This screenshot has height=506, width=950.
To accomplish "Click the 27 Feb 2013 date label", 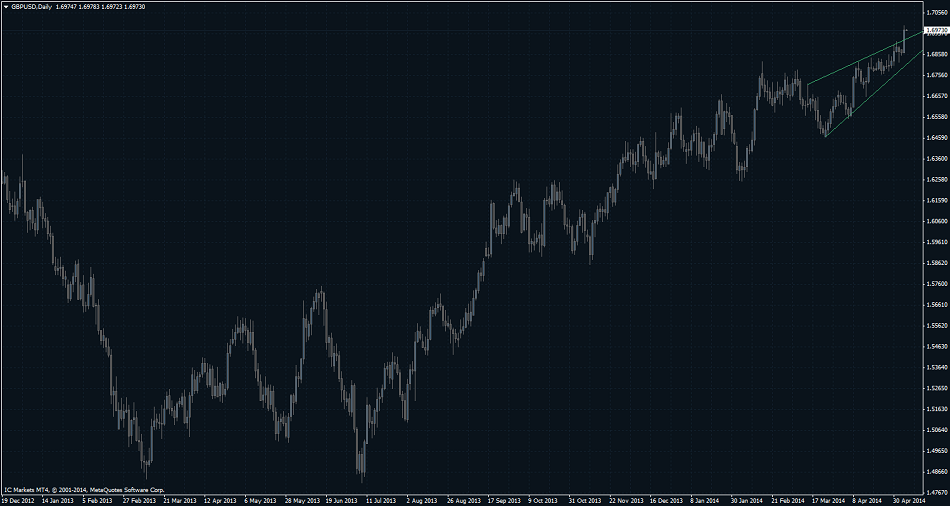I will (x=138, y=500).
